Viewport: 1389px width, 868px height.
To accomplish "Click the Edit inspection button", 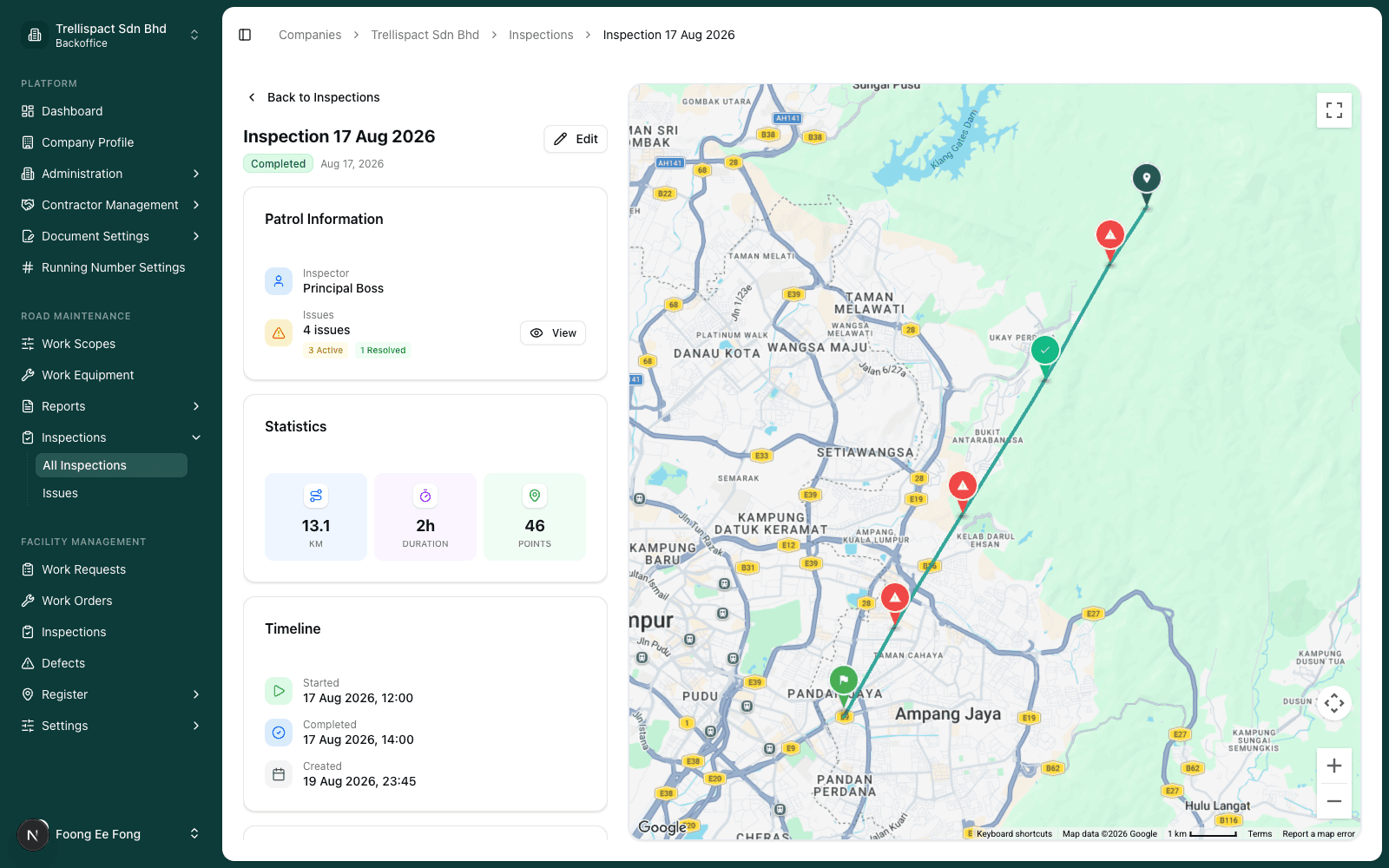I will pyautogui.click(x=576, y=139).
